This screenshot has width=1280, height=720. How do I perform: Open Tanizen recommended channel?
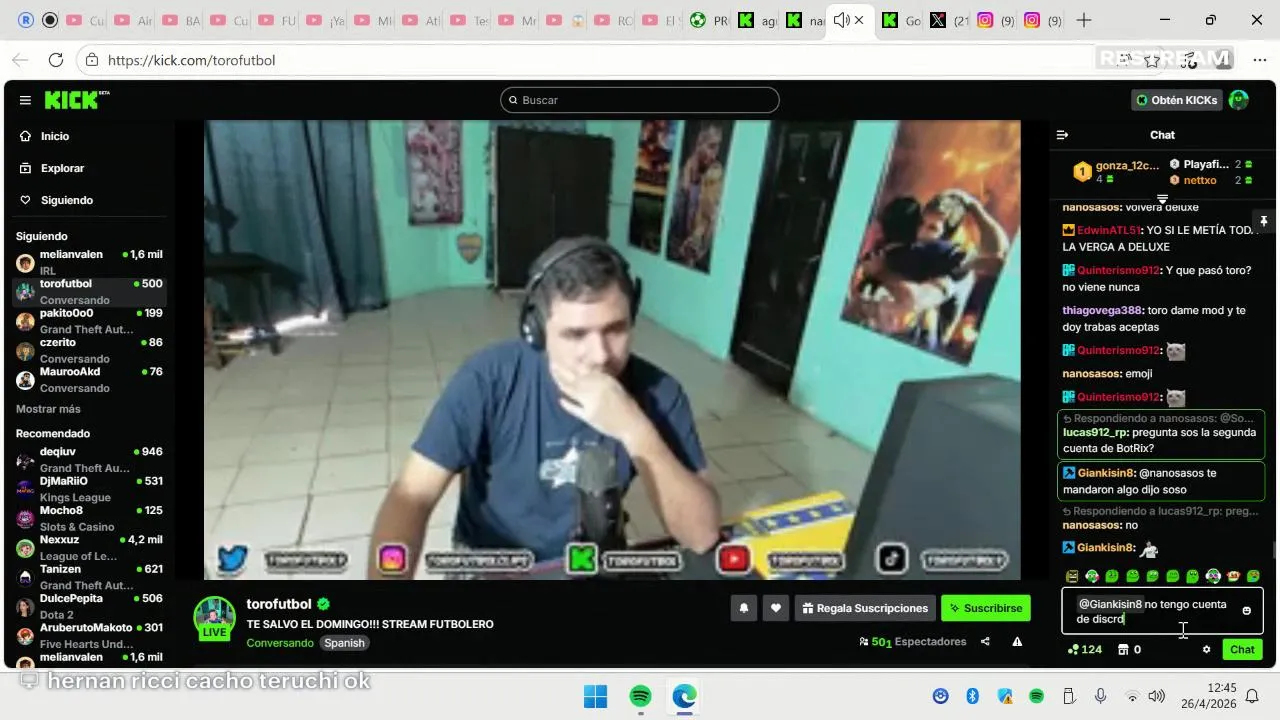pos(89,577)
